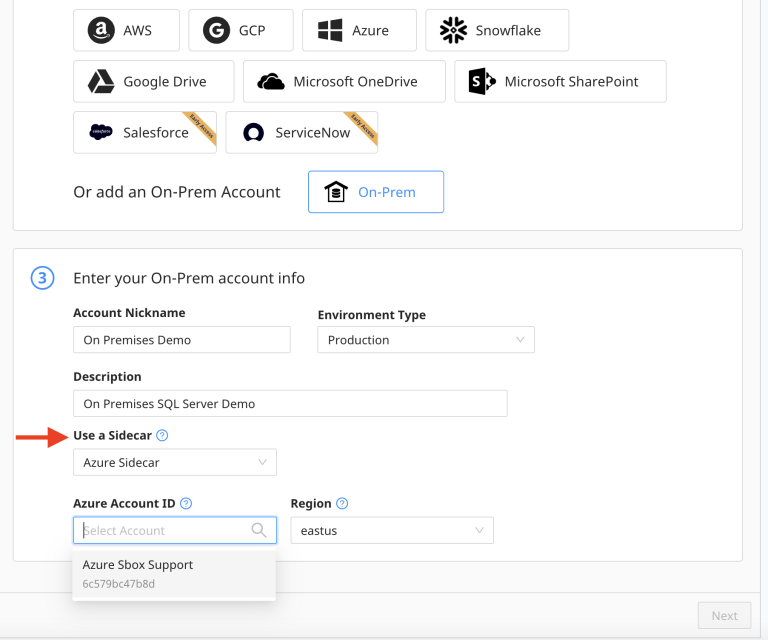Choose the Google Drive account tile
Screen dimensions: 768x640
tap(154, 81)
